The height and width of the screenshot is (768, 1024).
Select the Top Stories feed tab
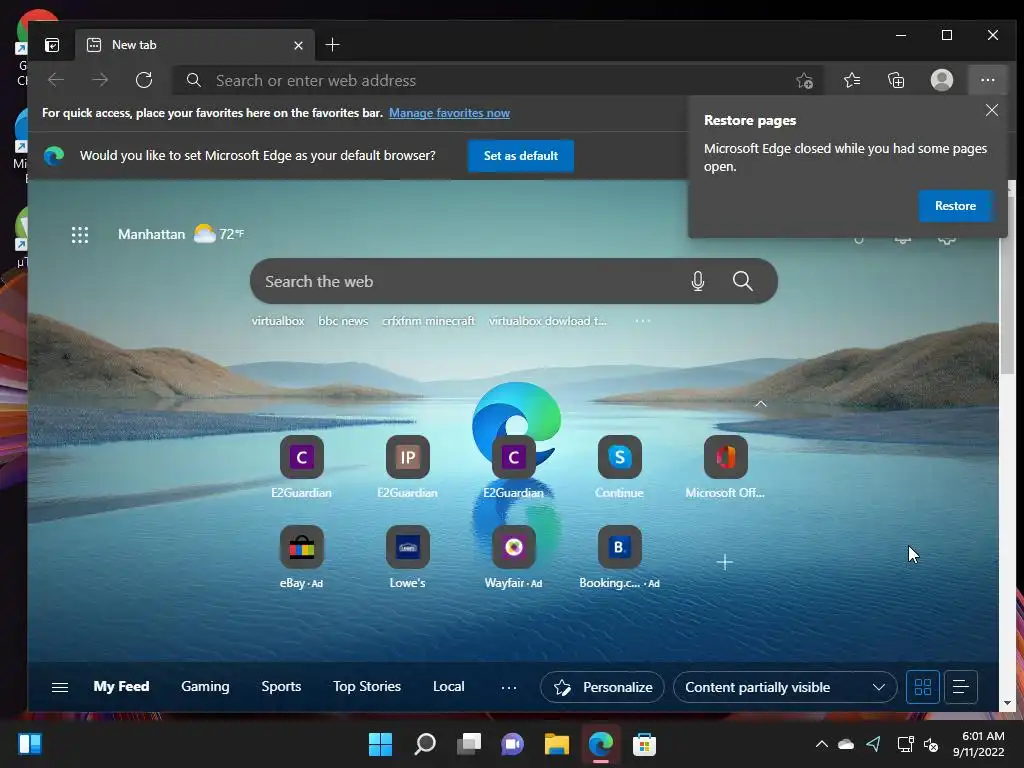367,686
